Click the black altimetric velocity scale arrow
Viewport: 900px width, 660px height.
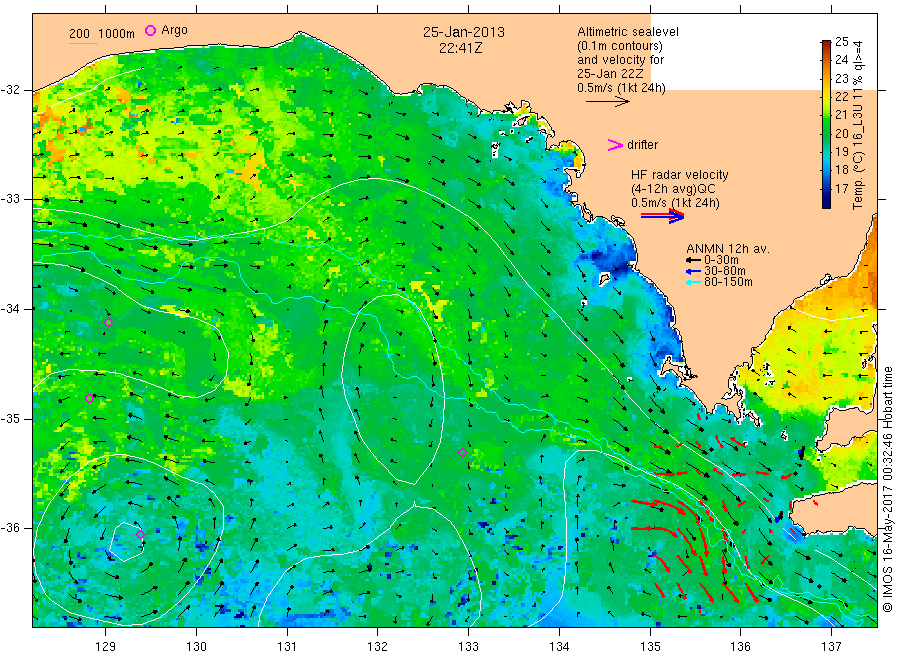click(x=607, y=102)
